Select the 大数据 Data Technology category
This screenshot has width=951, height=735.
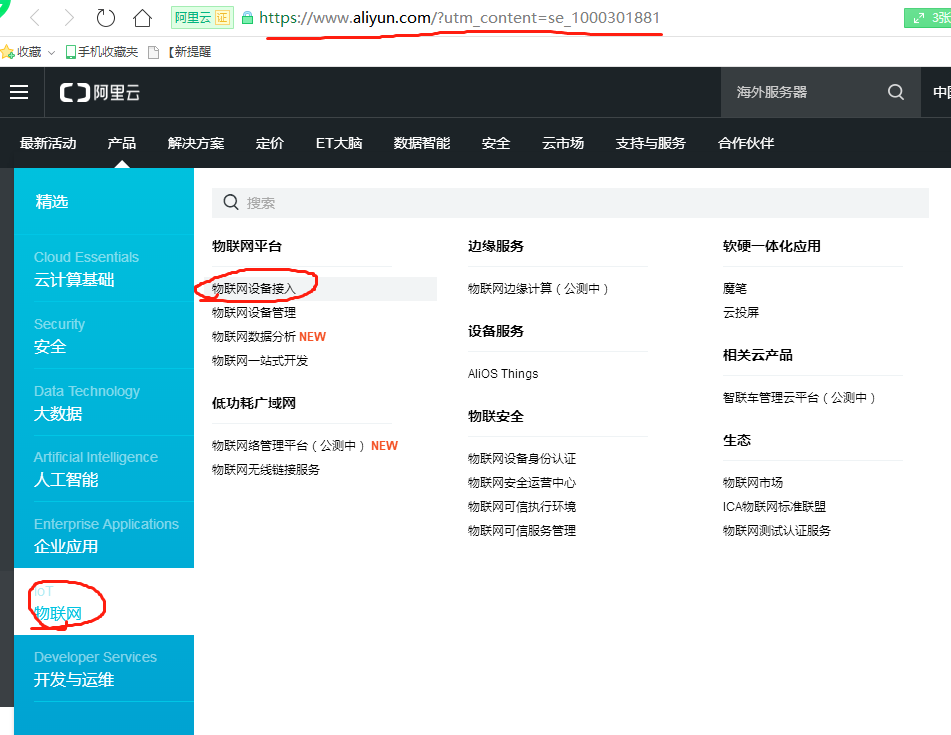point(104,402)
